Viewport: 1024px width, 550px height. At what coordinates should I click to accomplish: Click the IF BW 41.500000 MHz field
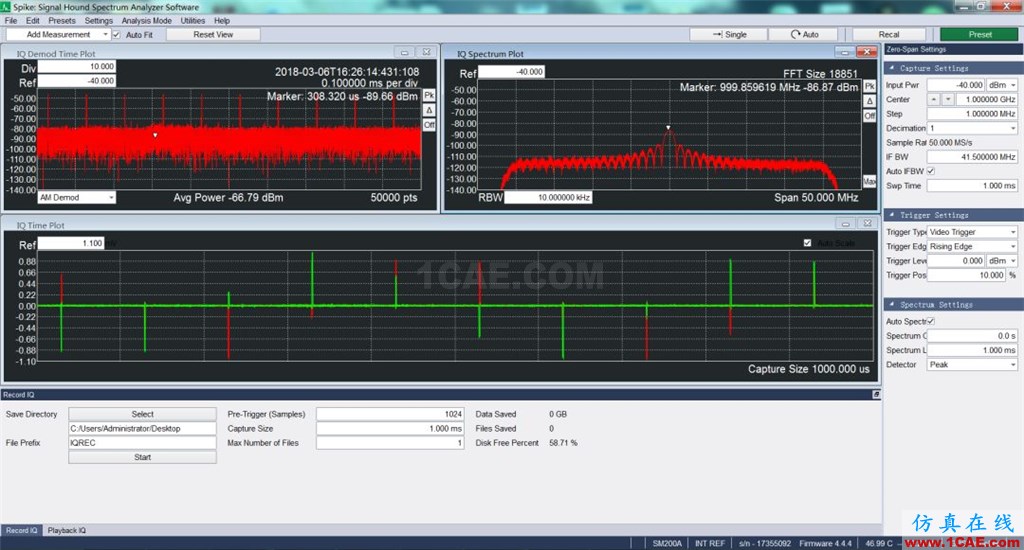[x=972, y=157]
